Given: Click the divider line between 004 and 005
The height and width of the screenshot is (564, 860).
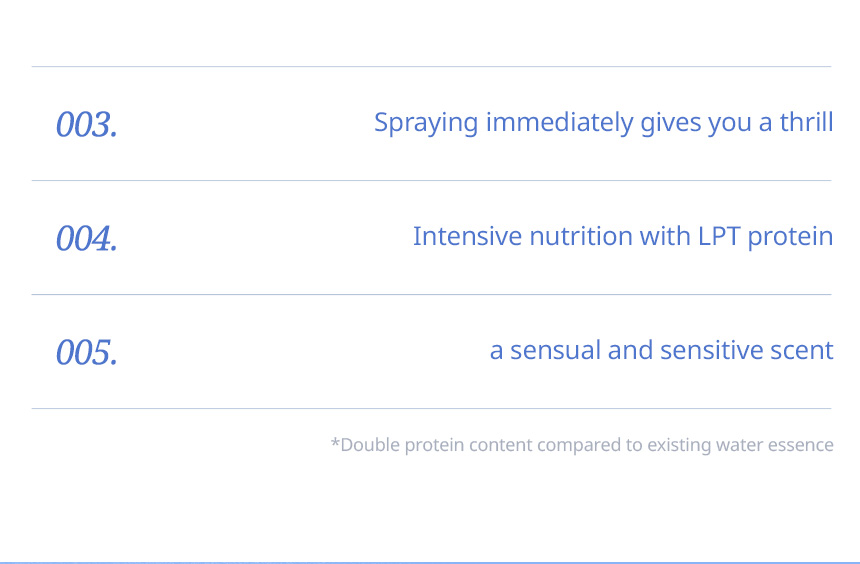Looking at the screenshot, I should 432,295.
